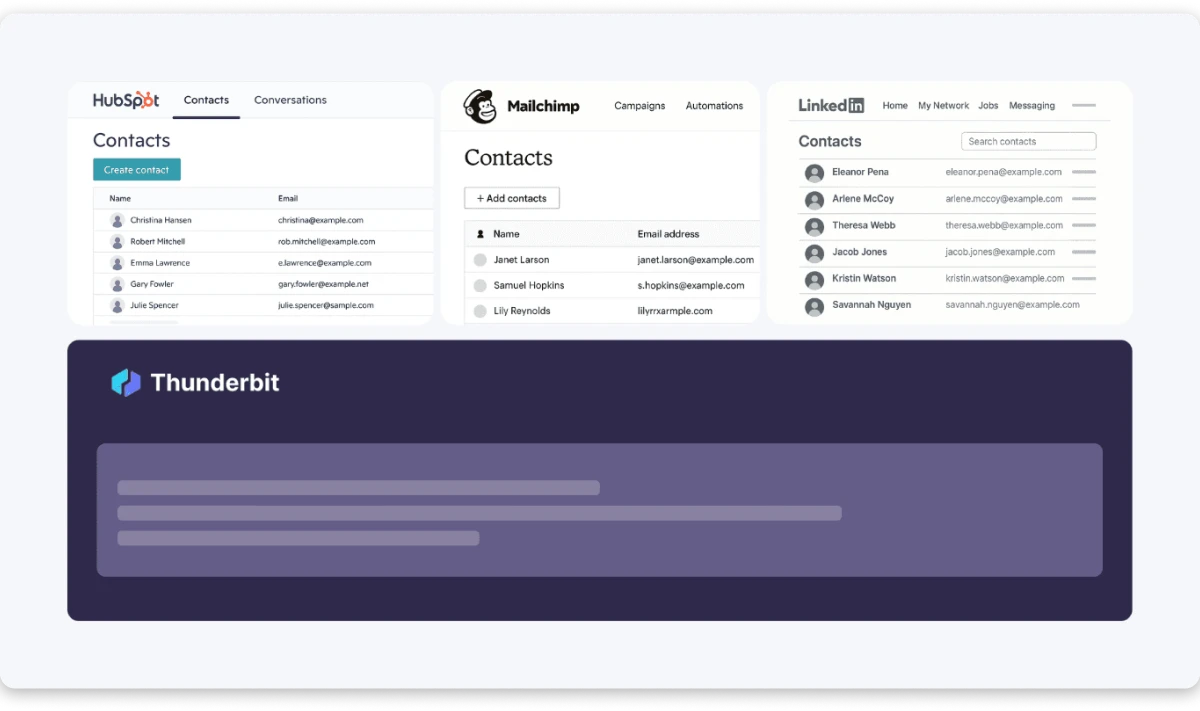Click the LinkedIn Search contacts field
Screen dimensions: 1200x711
pyautogui.click(x=1028, y=142)
